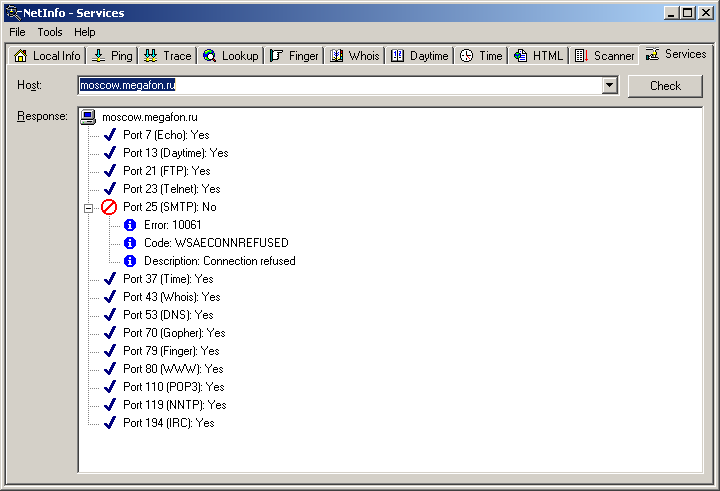Click the Finger tab's pointing hand icon
Image resolution: width=720 pixels, height=491 pixels.
point(276,56)
